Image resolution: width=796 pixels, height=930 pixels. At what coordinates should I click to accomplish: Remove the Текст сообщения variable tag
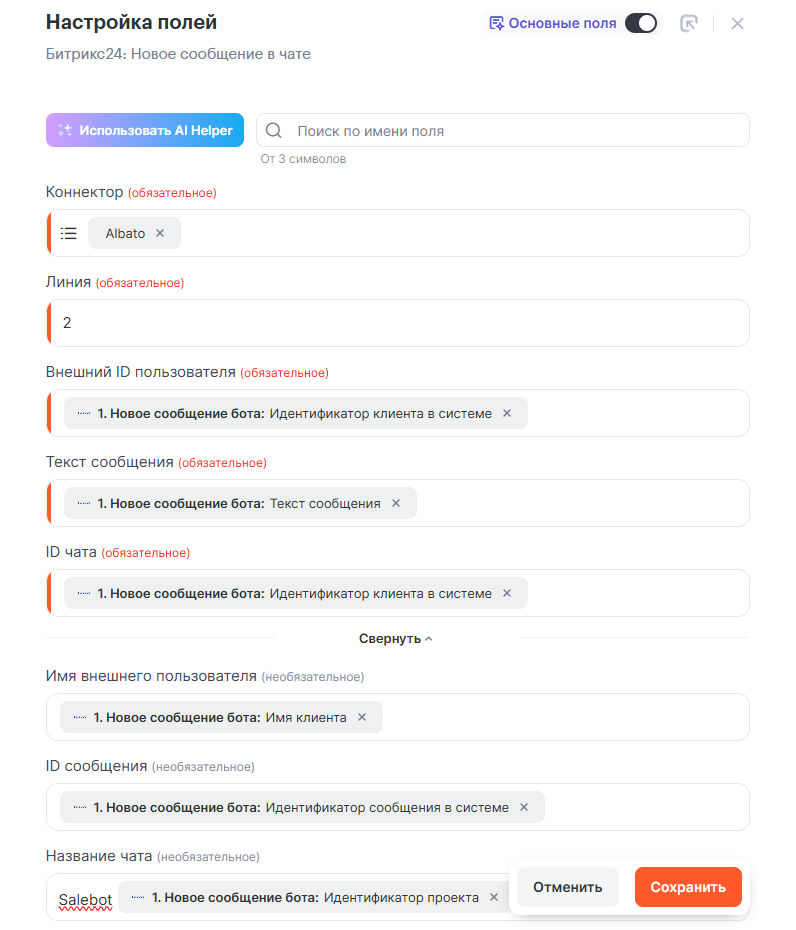(x=396, y=503)
